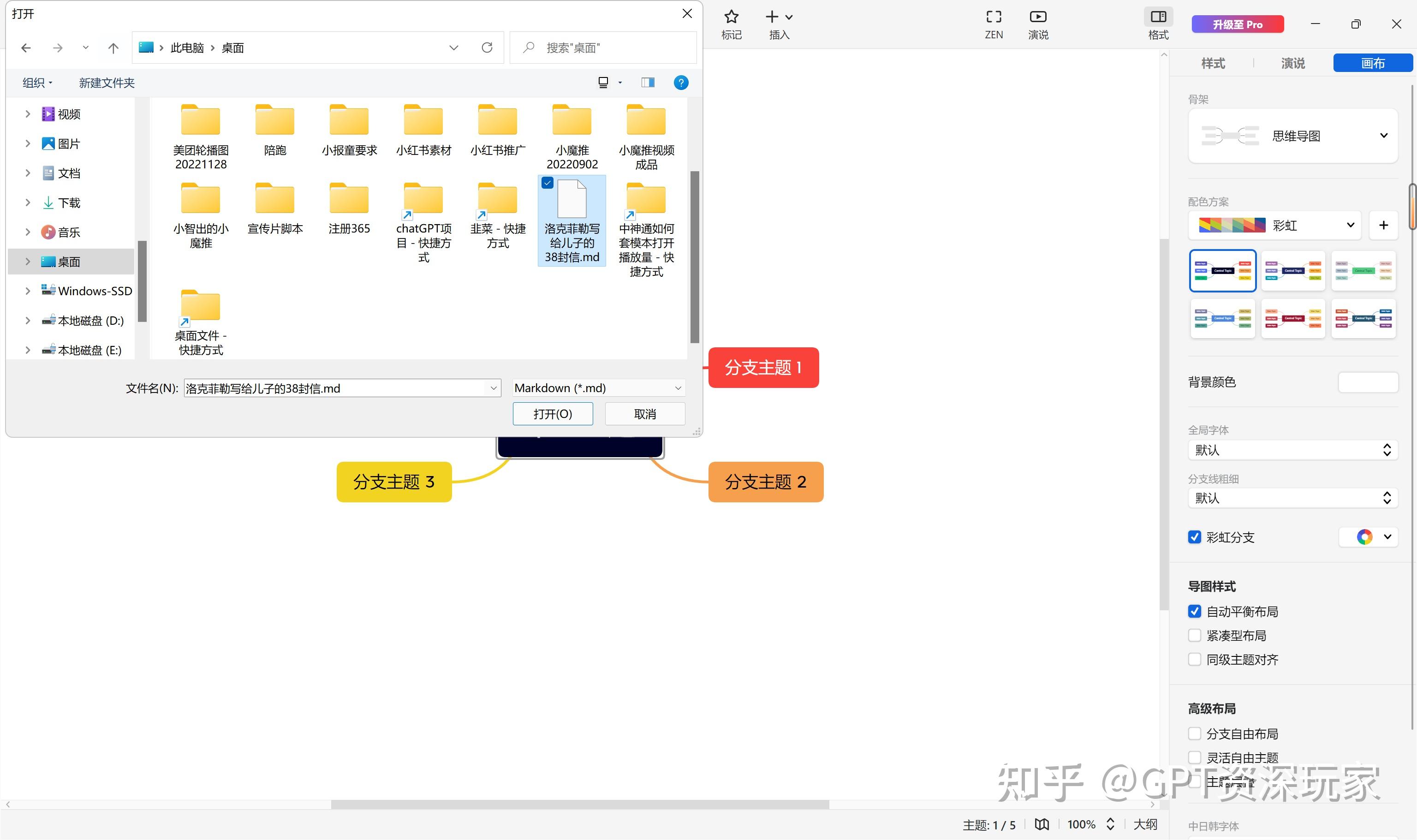Enable 紧凑型布局 checkbox
Screen dimensions: 1417x840
click(x=1195, y=636)
